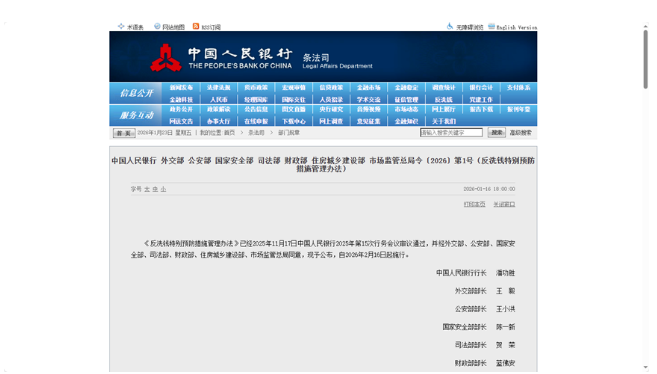
Task: Click the 搜索 search button
Action: coord(497,133)
